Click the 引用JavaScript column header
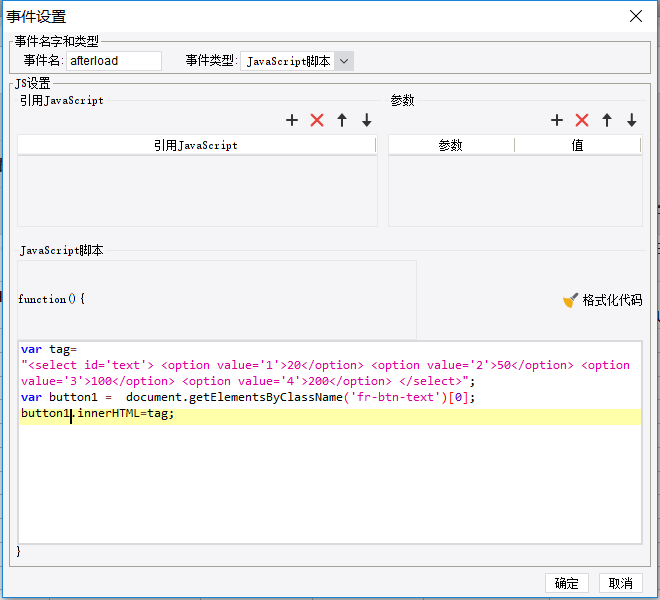 click(x=196, y=146)
